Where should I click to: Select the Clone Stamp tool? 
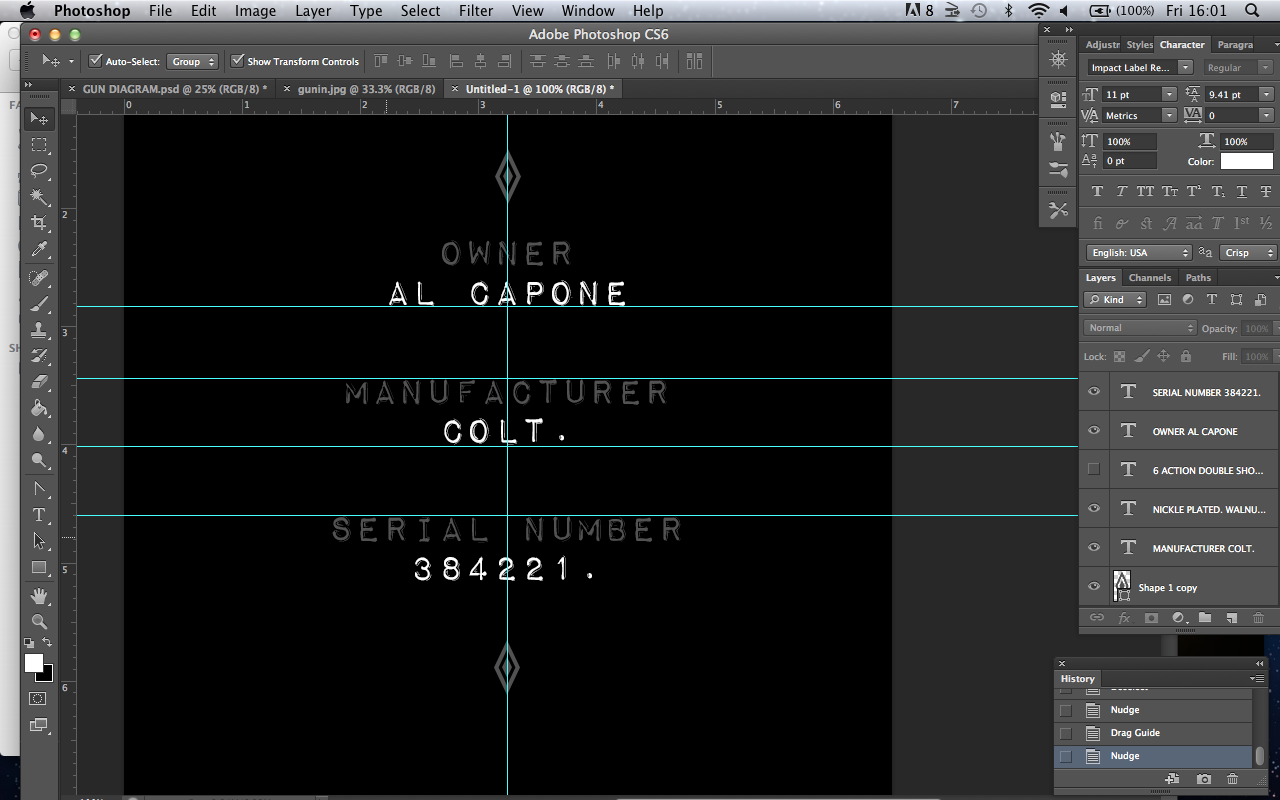[x=39, y=329]
